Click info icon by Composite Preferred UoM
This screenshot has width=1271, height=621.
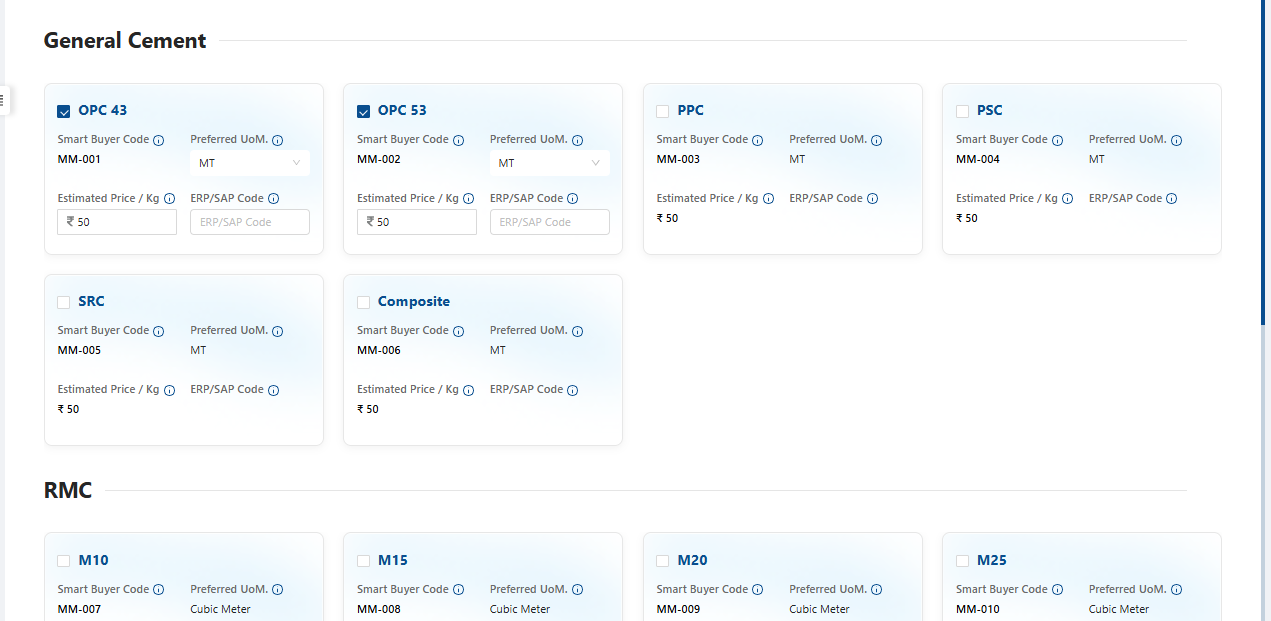tap(577, 332)
